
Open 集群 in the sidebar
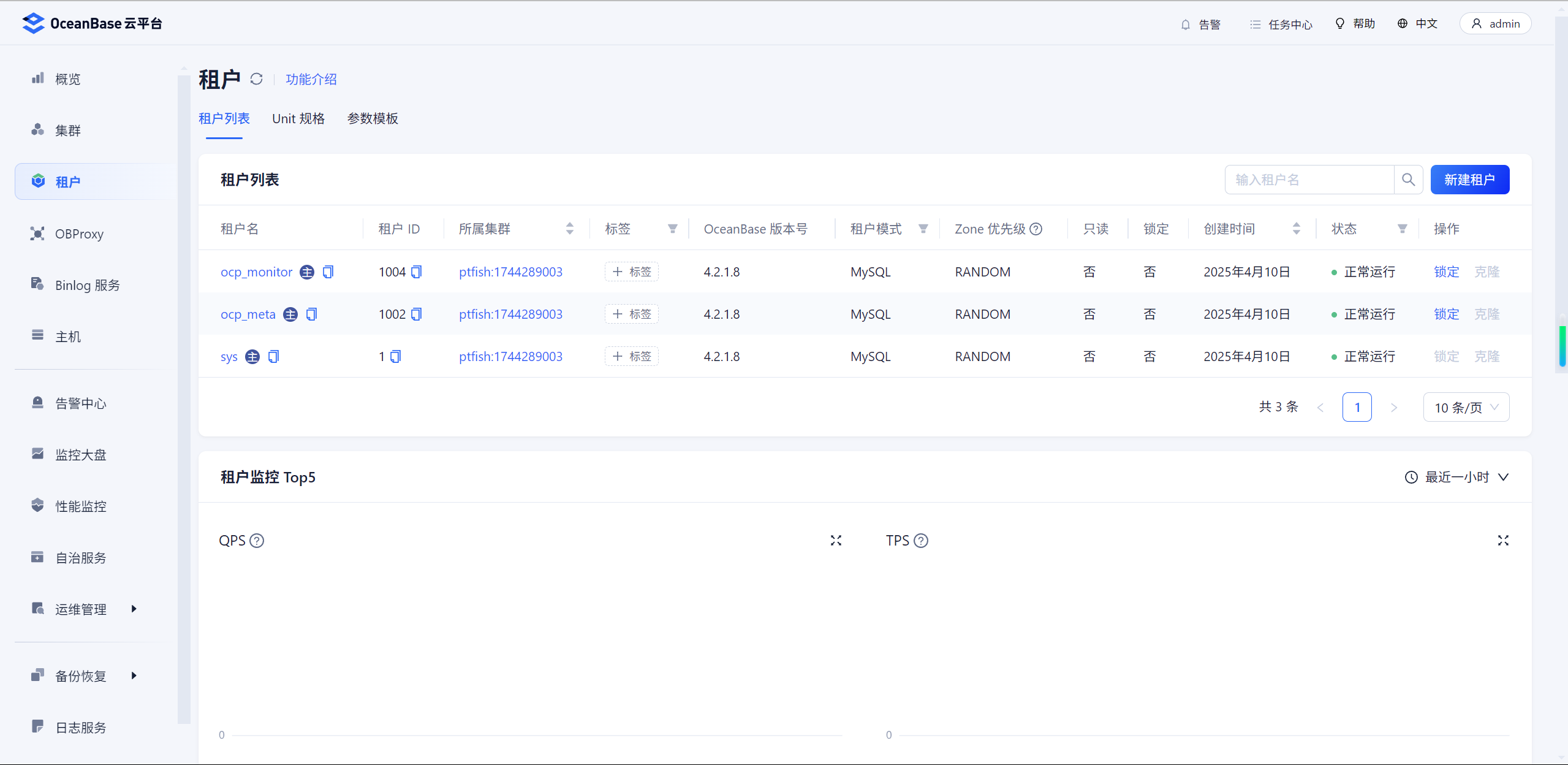coord(67,130)
